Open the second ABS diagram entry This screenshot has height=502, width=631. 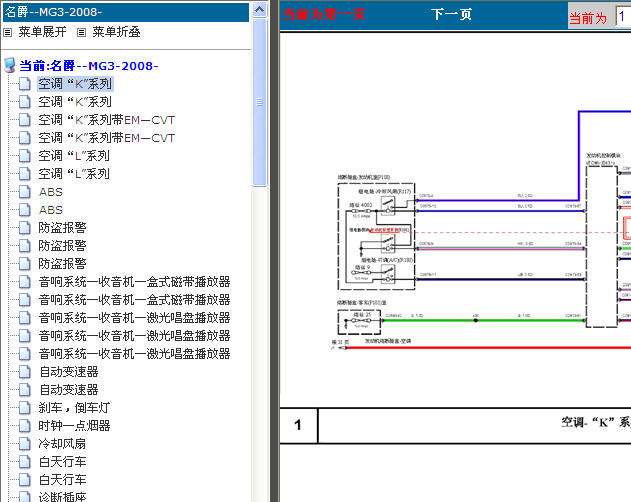coord(51,210)
